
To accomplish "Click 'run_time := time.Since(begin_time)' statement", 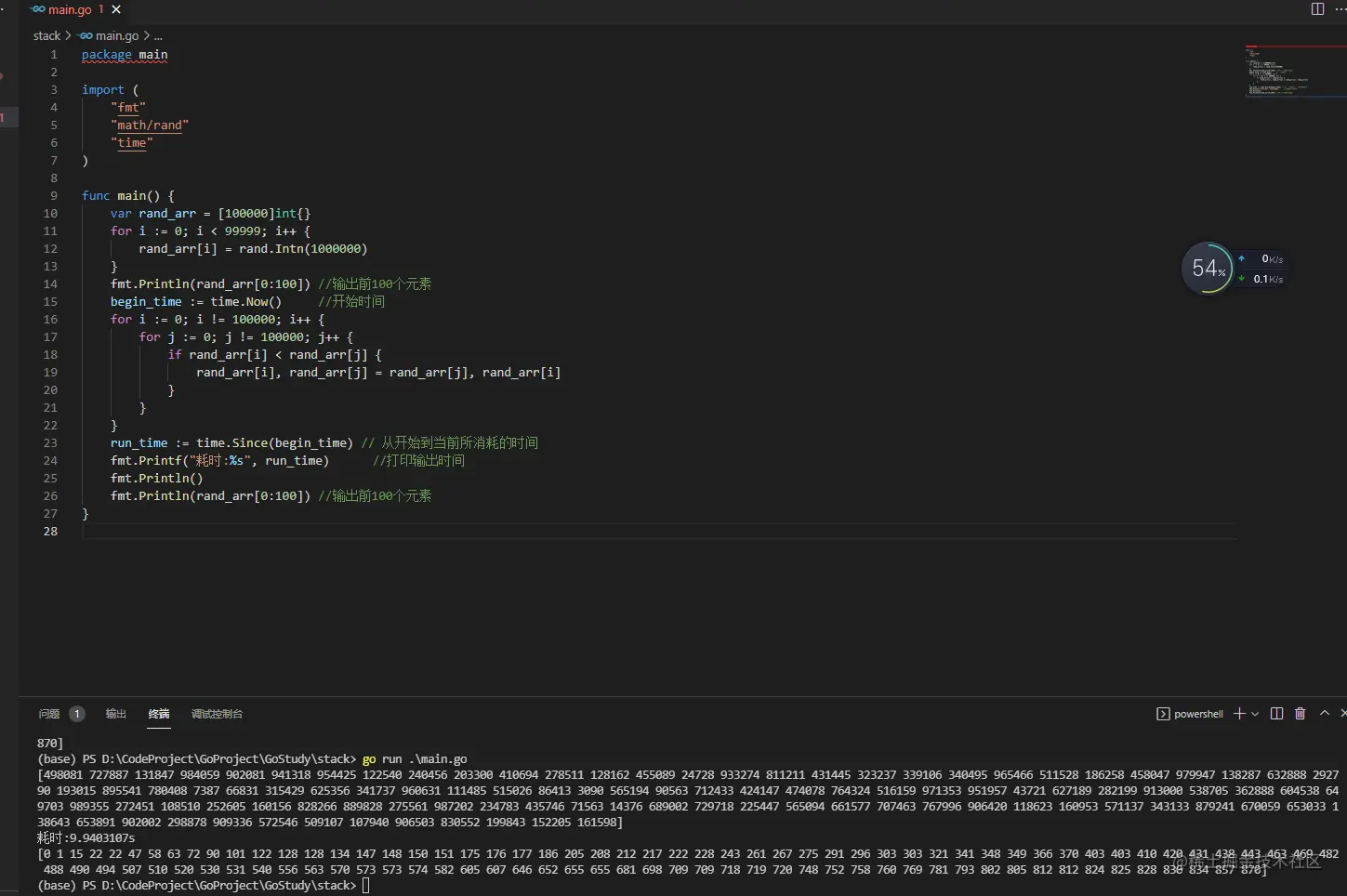I will click(x=231, y=443).
